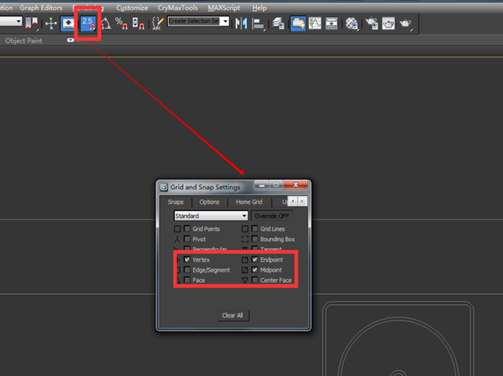503x376 pixels.
Task: Enable the Grid Points snap checkbox
Action: [x=187, y=229]
